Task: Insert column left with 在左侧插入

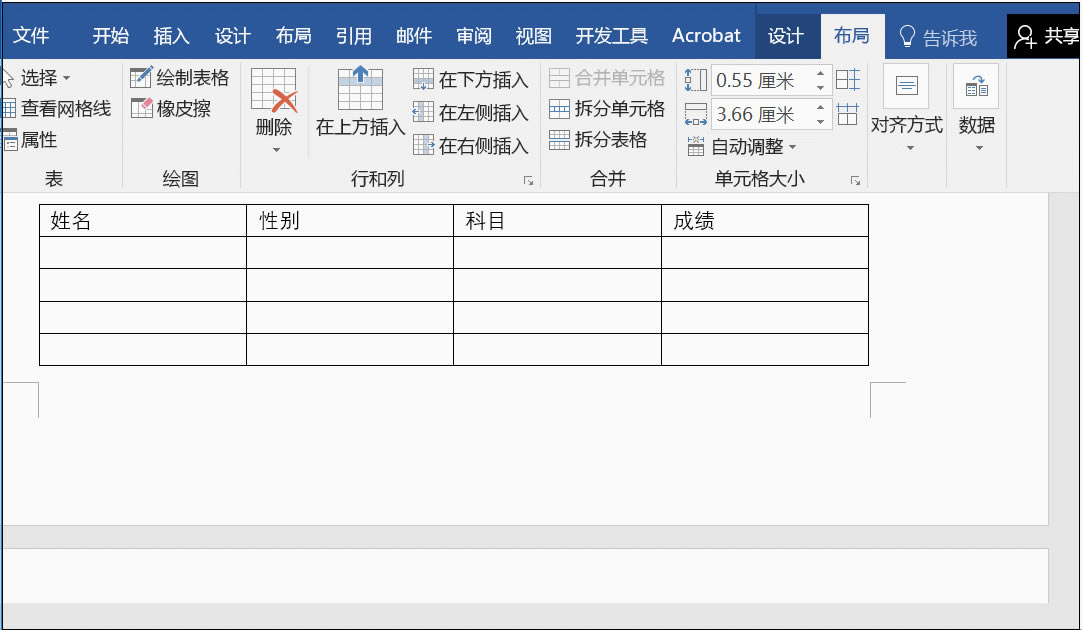Action: point(471,112)
